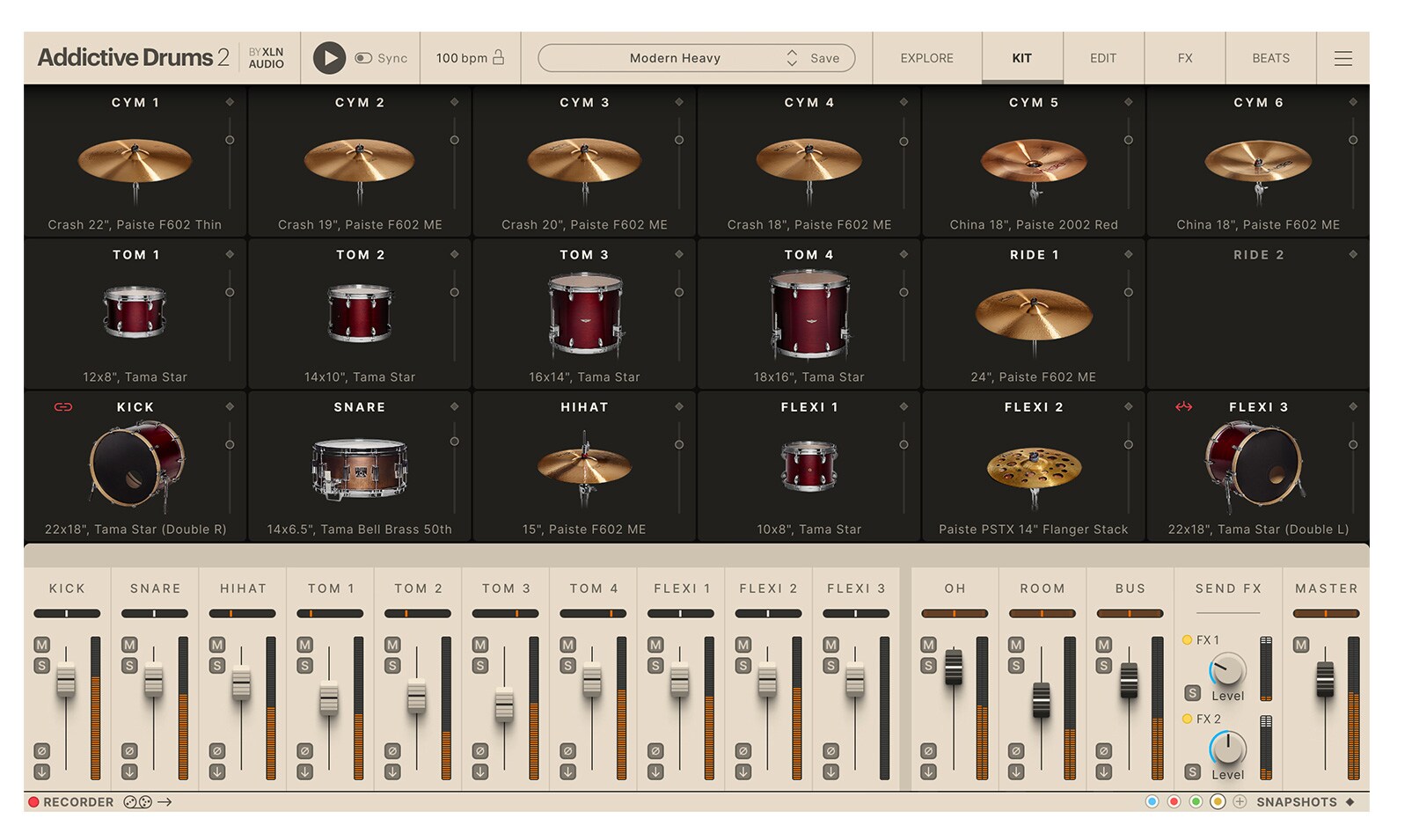Open the CYM 6 slot menu diamond
The image size is (1412, 840).
(x=1353, y=102)
